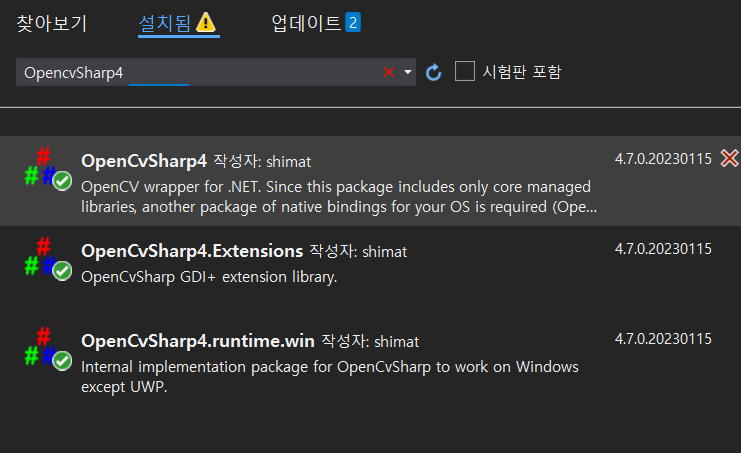
Task: Uninstall OpenCvSharp4 with the red X
Action: click(x=730, y=158)
